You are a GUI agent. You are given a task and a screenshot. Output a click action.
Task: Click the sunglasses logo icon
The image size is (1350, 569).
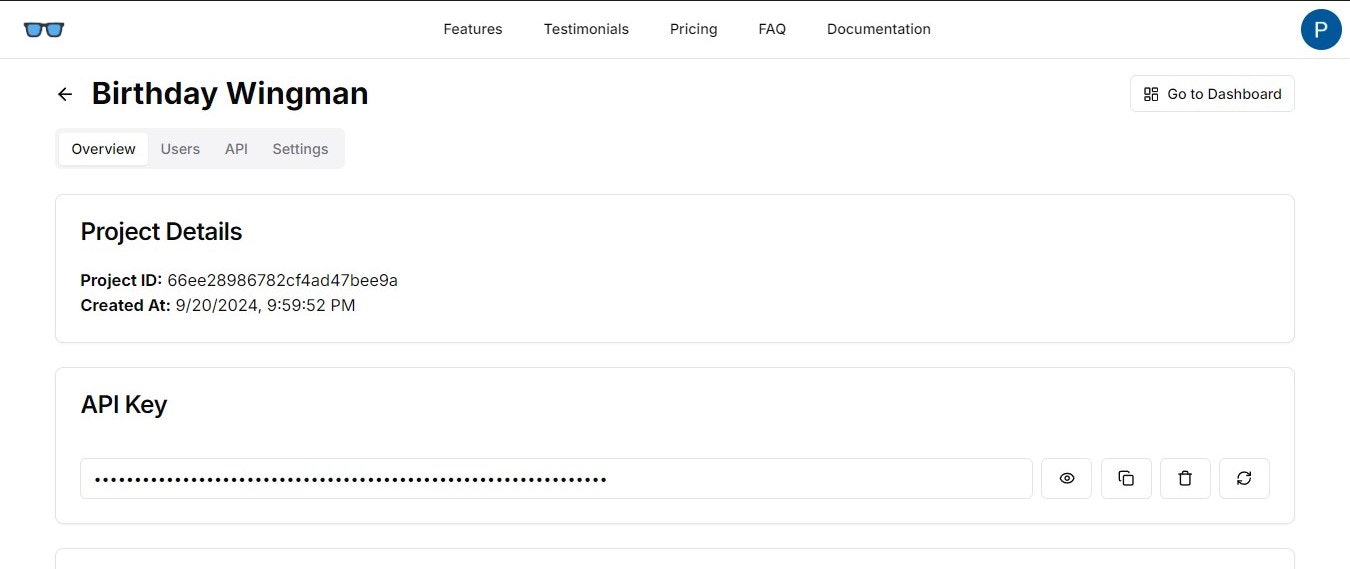tap(44, 29)
